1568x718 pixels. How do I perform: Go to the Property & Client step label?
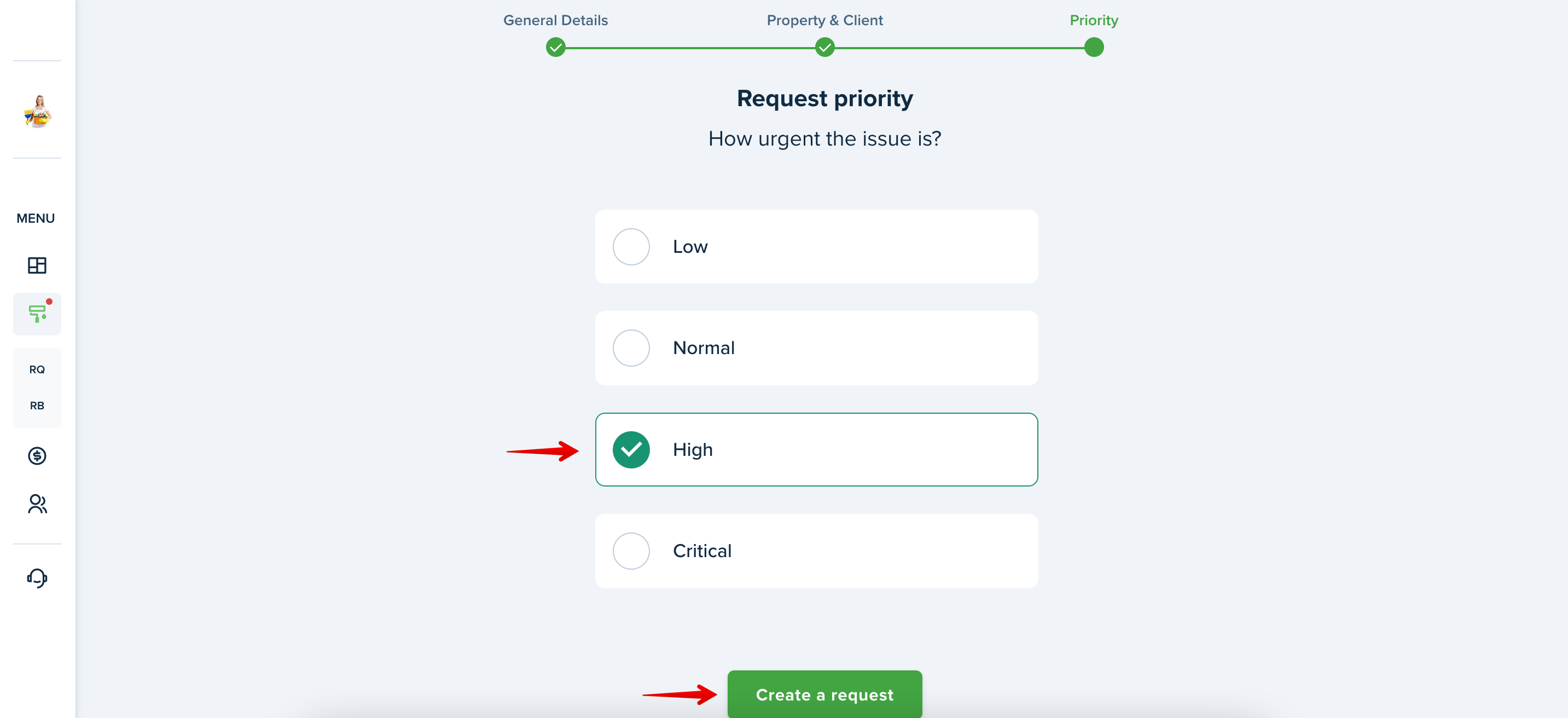pos(825,20)
